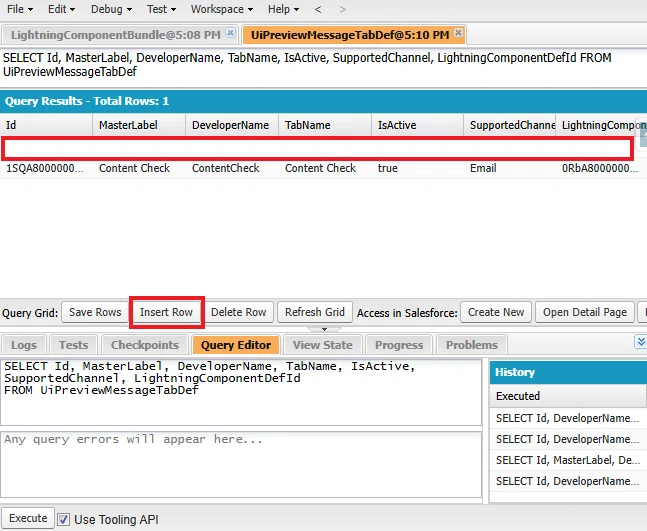Screen dimensions: 647x531
Task: Click the Insert Row button
Action: pyautogui.click(x=166, y=312)
